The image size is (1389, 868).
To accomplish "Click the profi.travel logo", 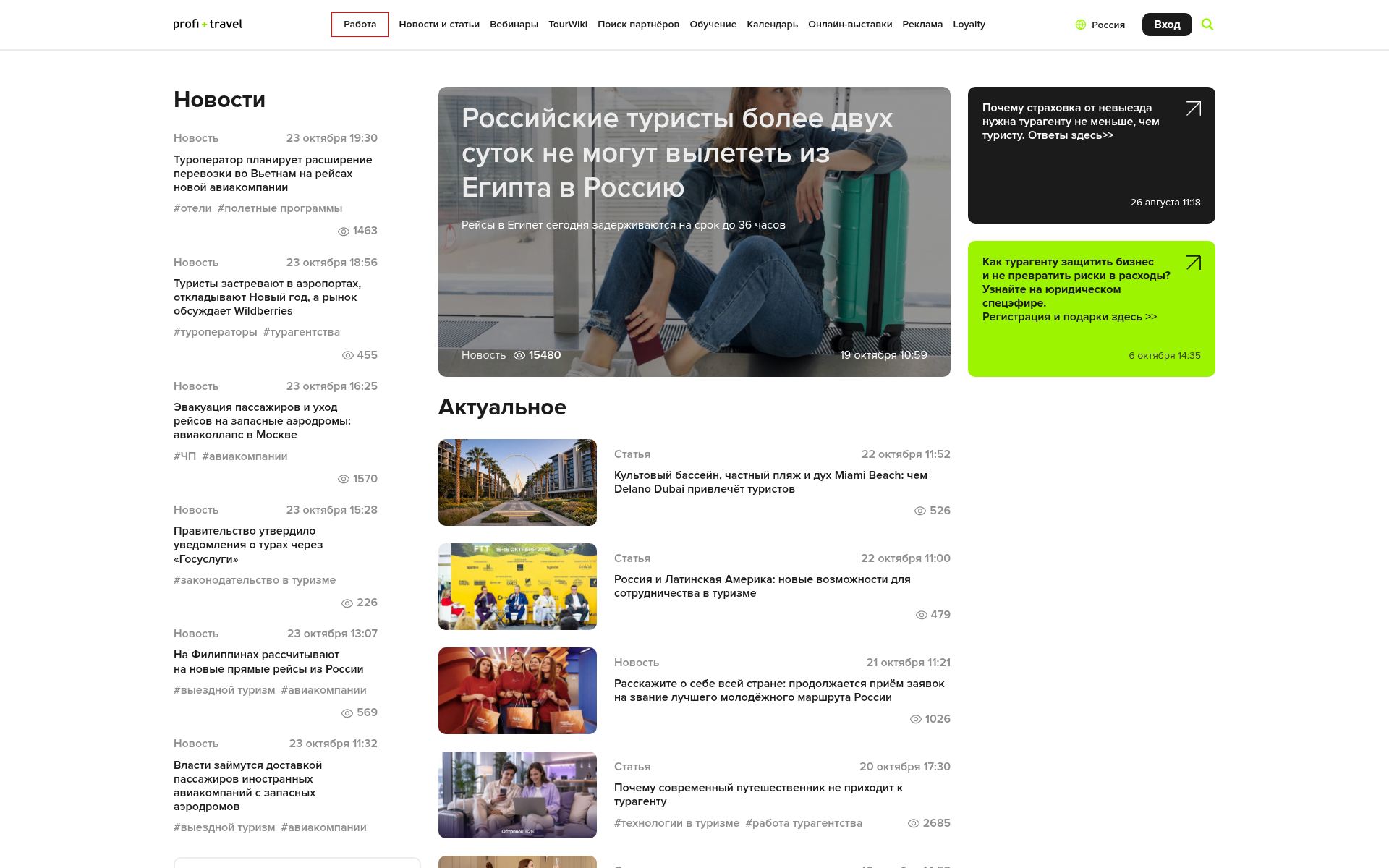I will click(208, 24).
